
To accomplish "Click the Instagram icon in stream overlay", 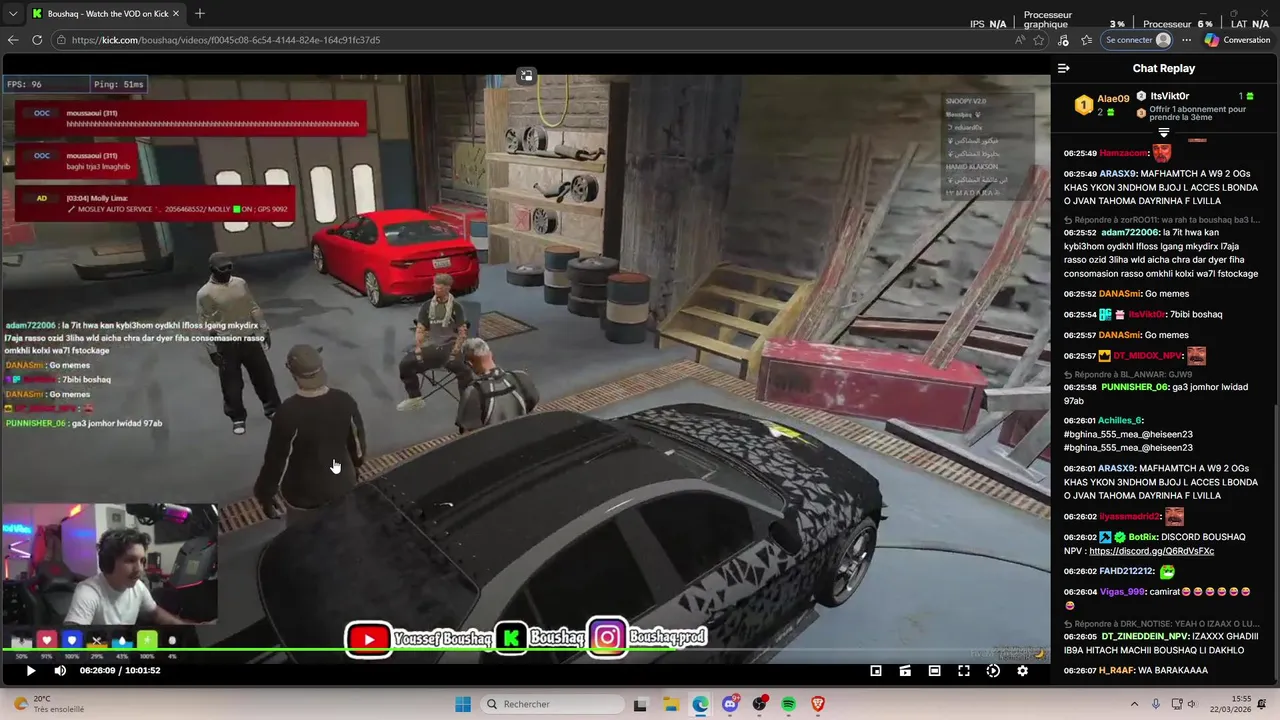I will (x=607, y=637).
